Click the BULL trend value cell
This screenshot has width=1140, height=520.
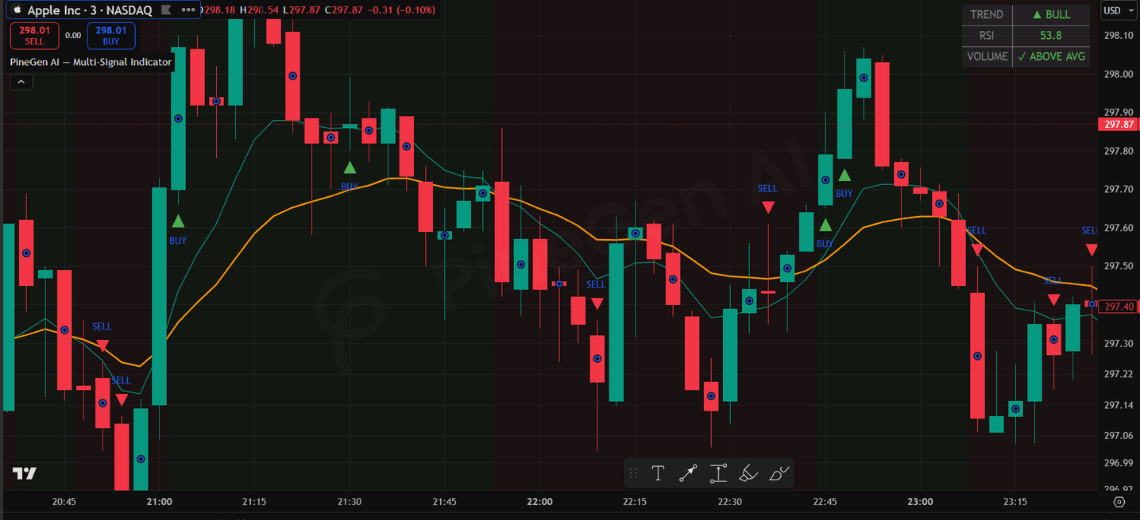1051,15
